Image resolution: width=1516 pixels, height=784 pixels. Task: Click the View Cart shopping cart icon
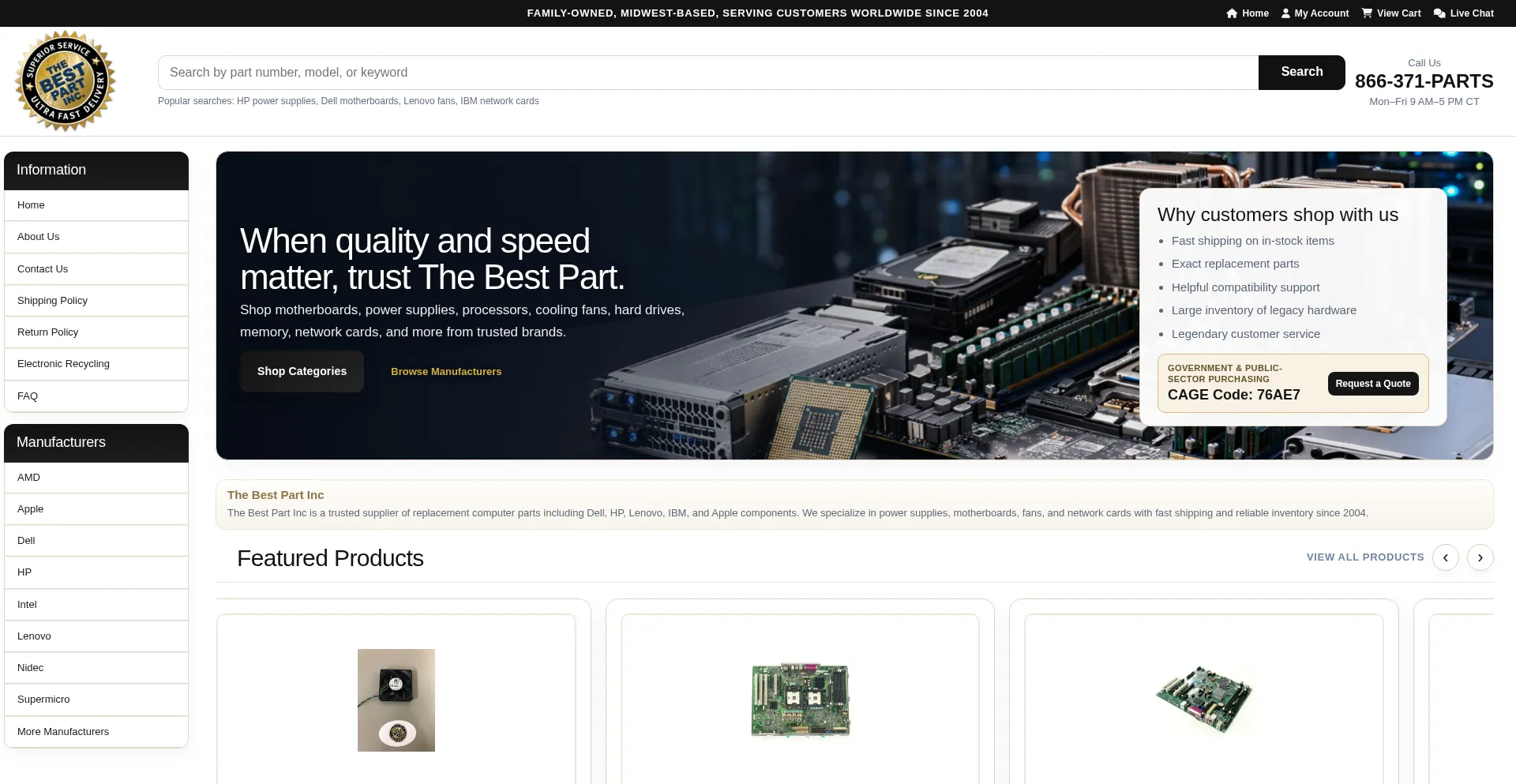1367,13
